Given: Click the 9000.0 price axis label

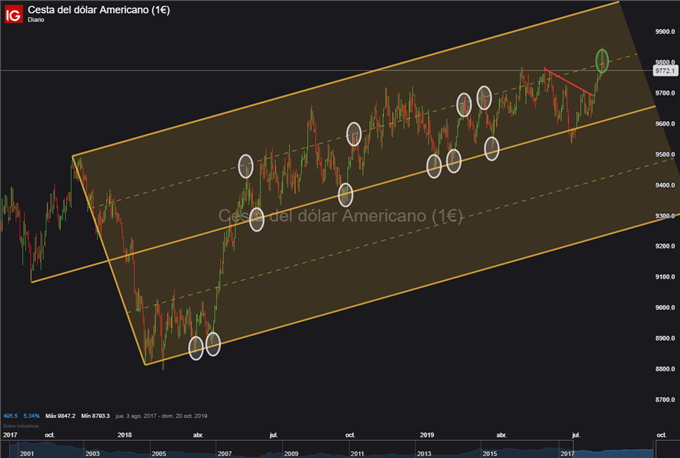Looking at the screenshot, I should coord(665,308).
